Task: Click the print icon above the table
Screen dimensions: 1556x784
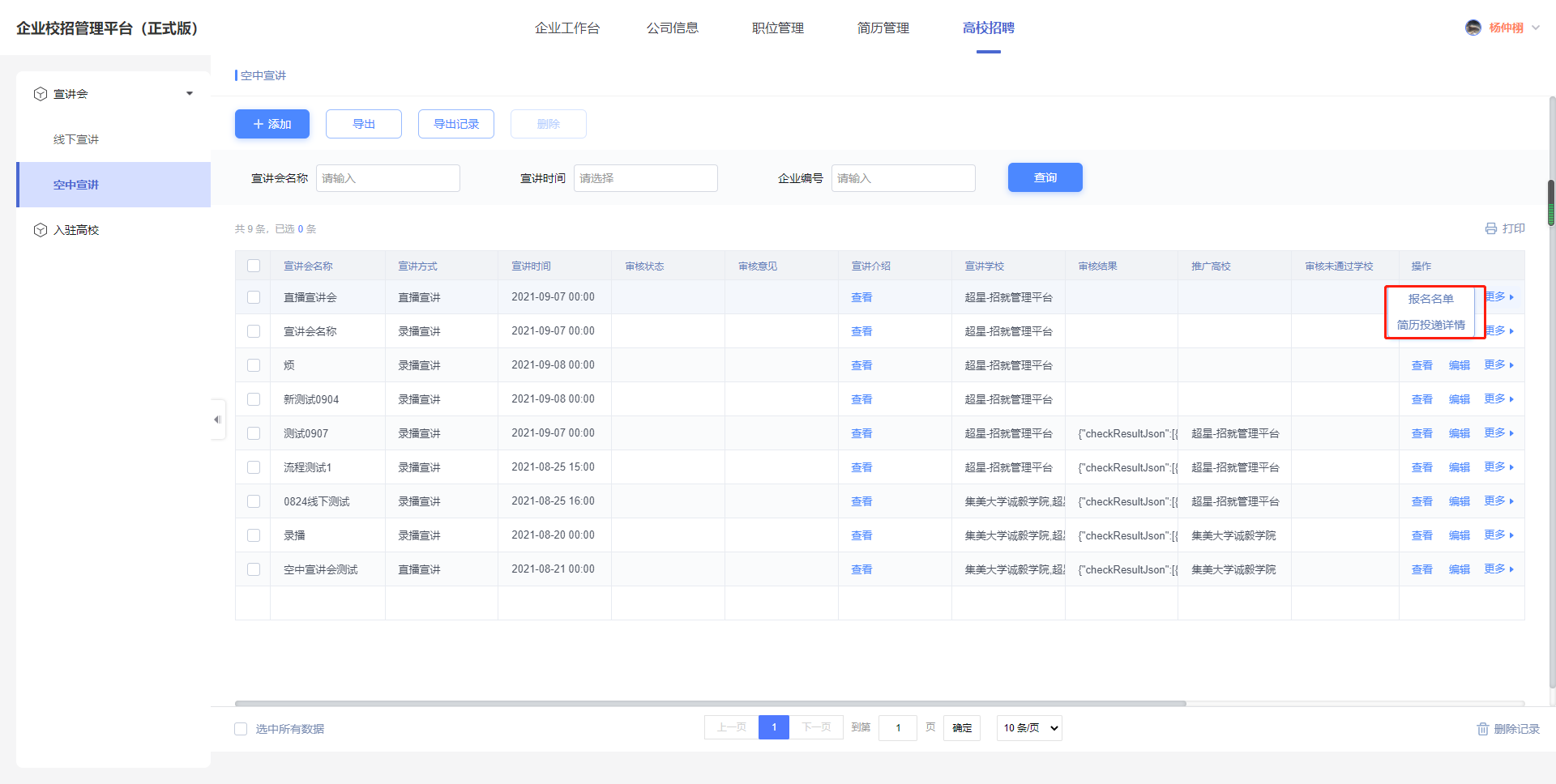Action: point(1490,228)
